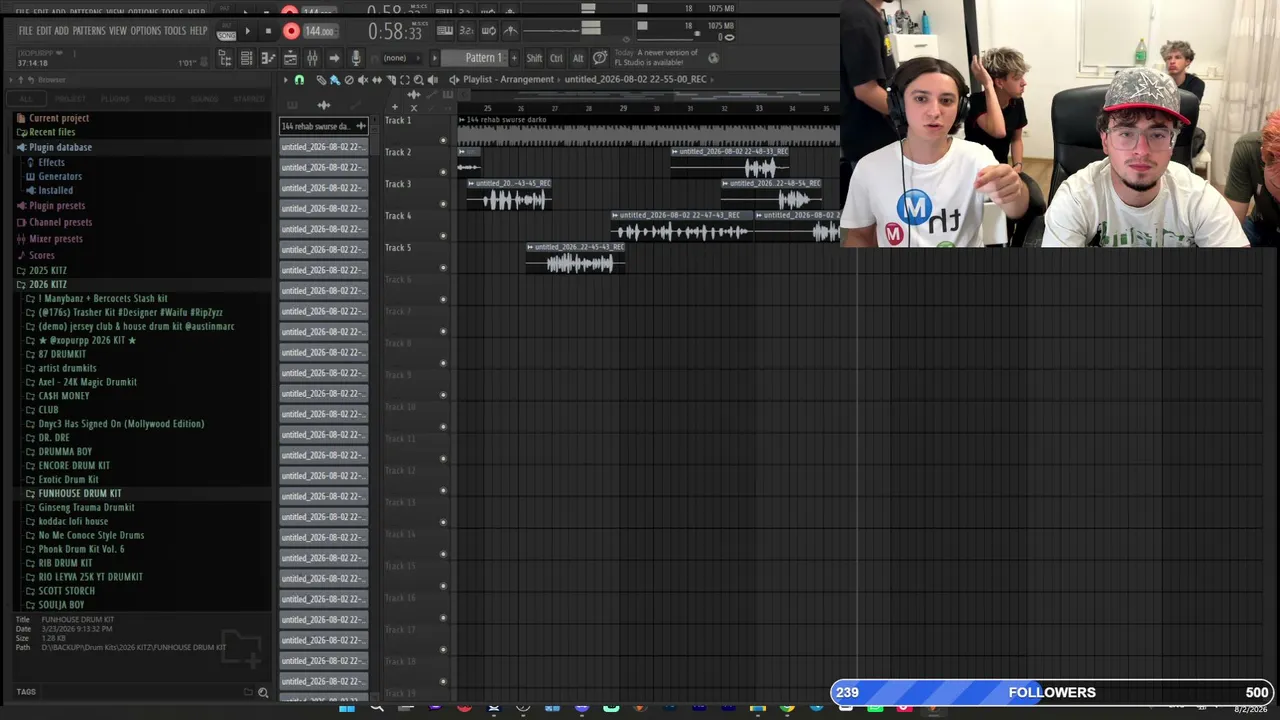Select the playlist Paint brush tool
Viewport: 1280px width, 720px height.
335,80
